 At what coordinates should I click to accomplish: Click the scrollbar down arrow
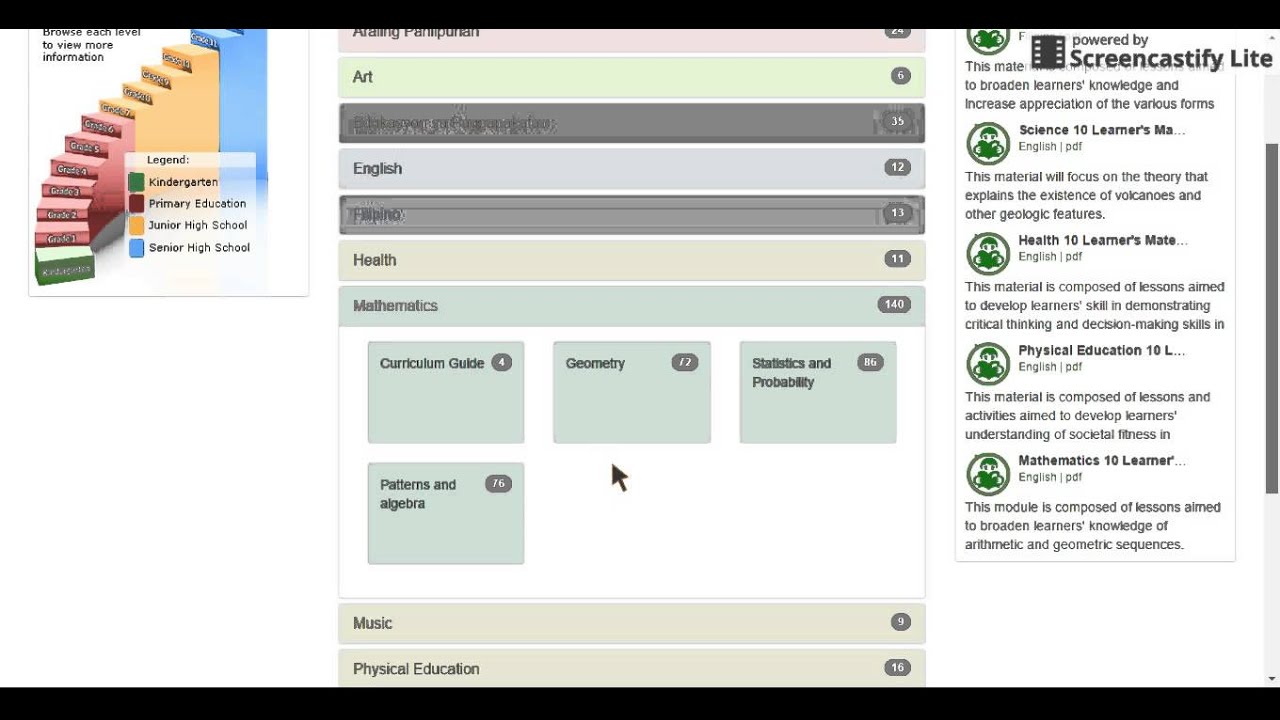[x=1272, y=679]
